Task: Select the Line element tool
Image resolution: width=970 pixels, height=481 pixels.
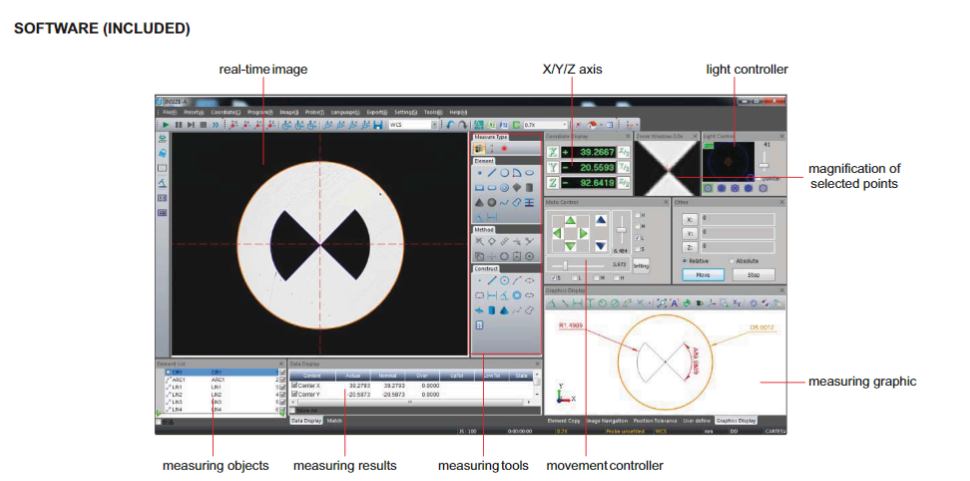Action: click(x=492, y=173)
